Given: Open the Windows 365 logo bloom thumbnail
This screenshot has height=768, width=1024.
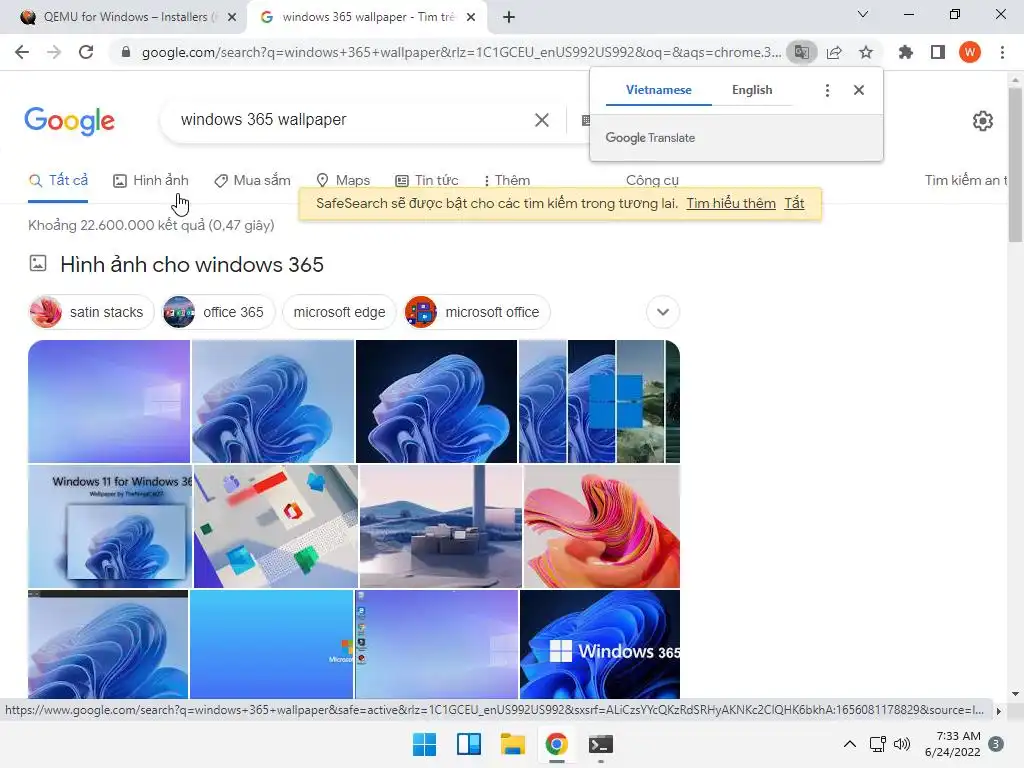Looking at the screenshot, I should click(600, 645).
